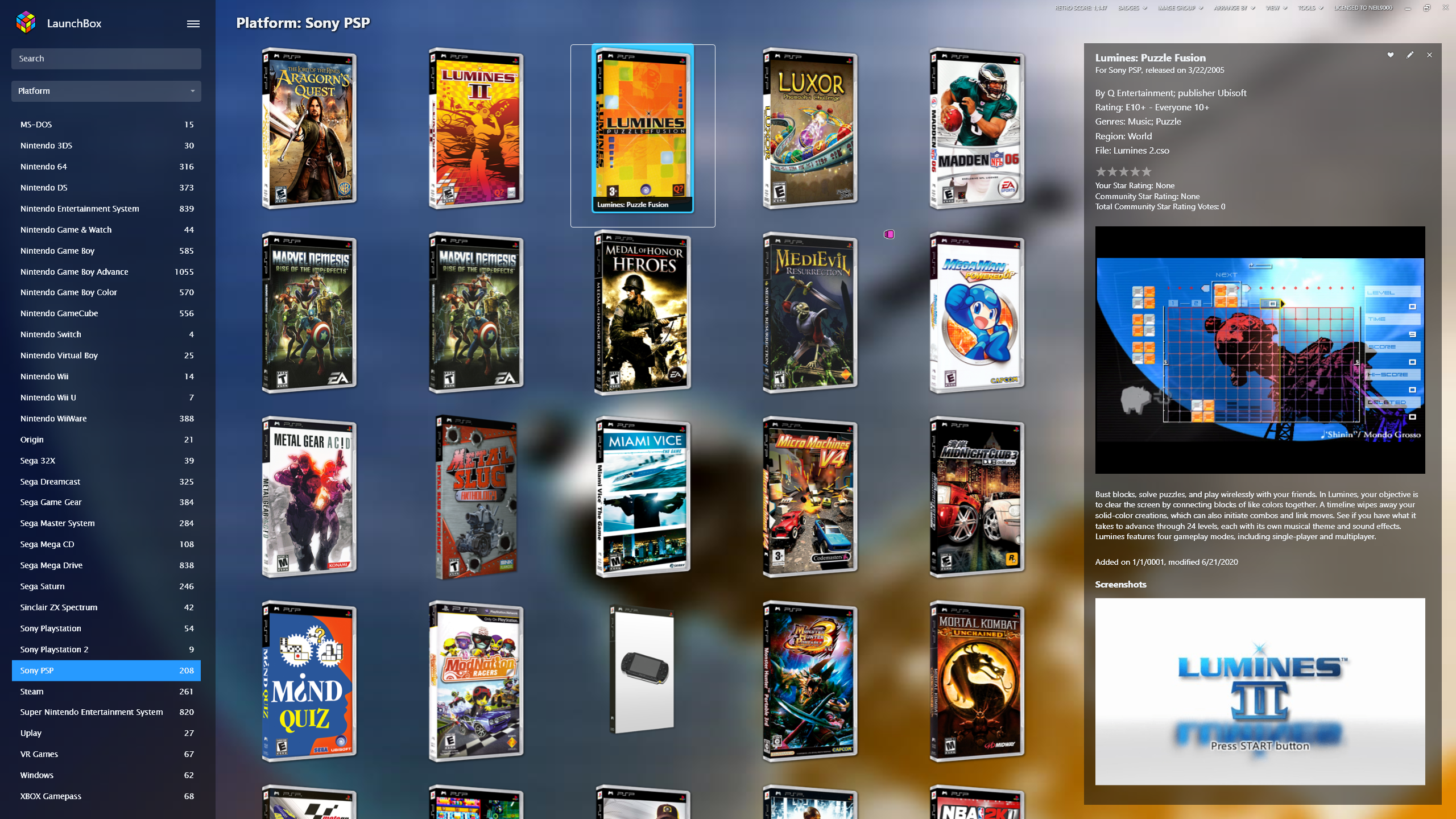Viewport: 1456px width, 819px height.
Task: Select the Sega Dreamcast platform
Action: pyautogui.click(x=106, y=482)
